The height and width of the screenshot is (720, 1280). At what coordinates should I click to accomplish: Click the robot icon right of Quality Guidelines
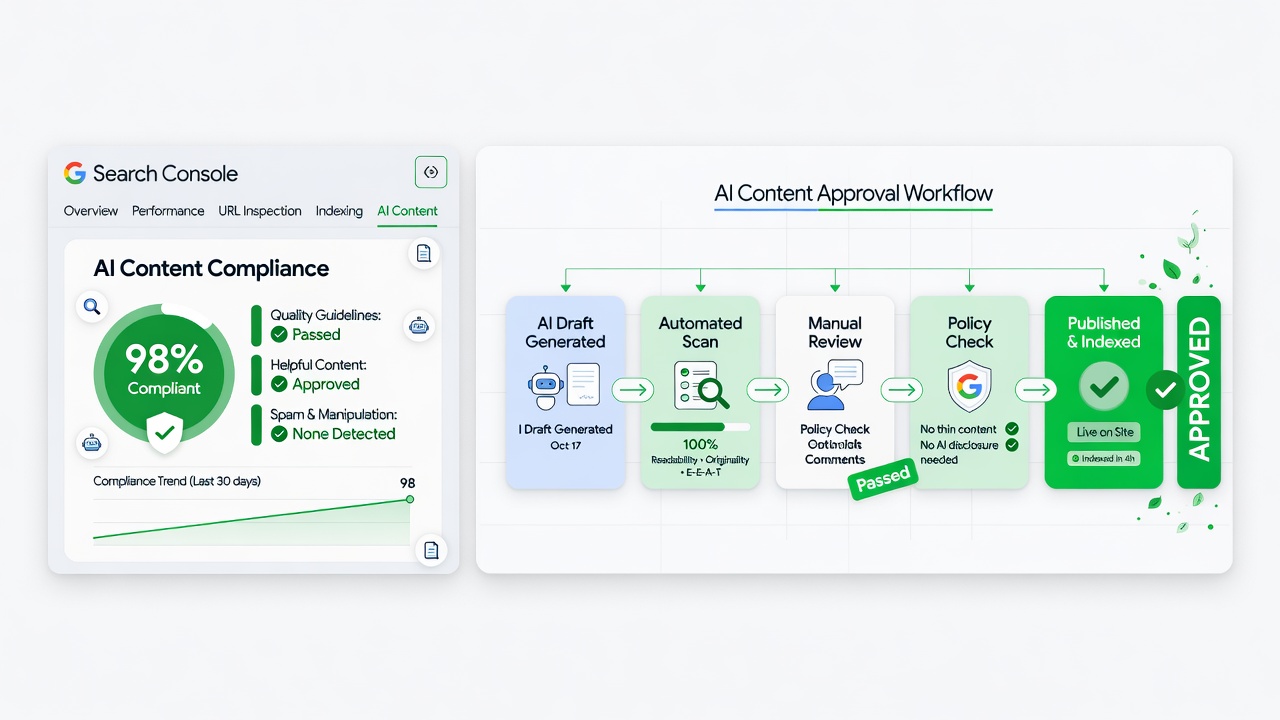point(418,326)
